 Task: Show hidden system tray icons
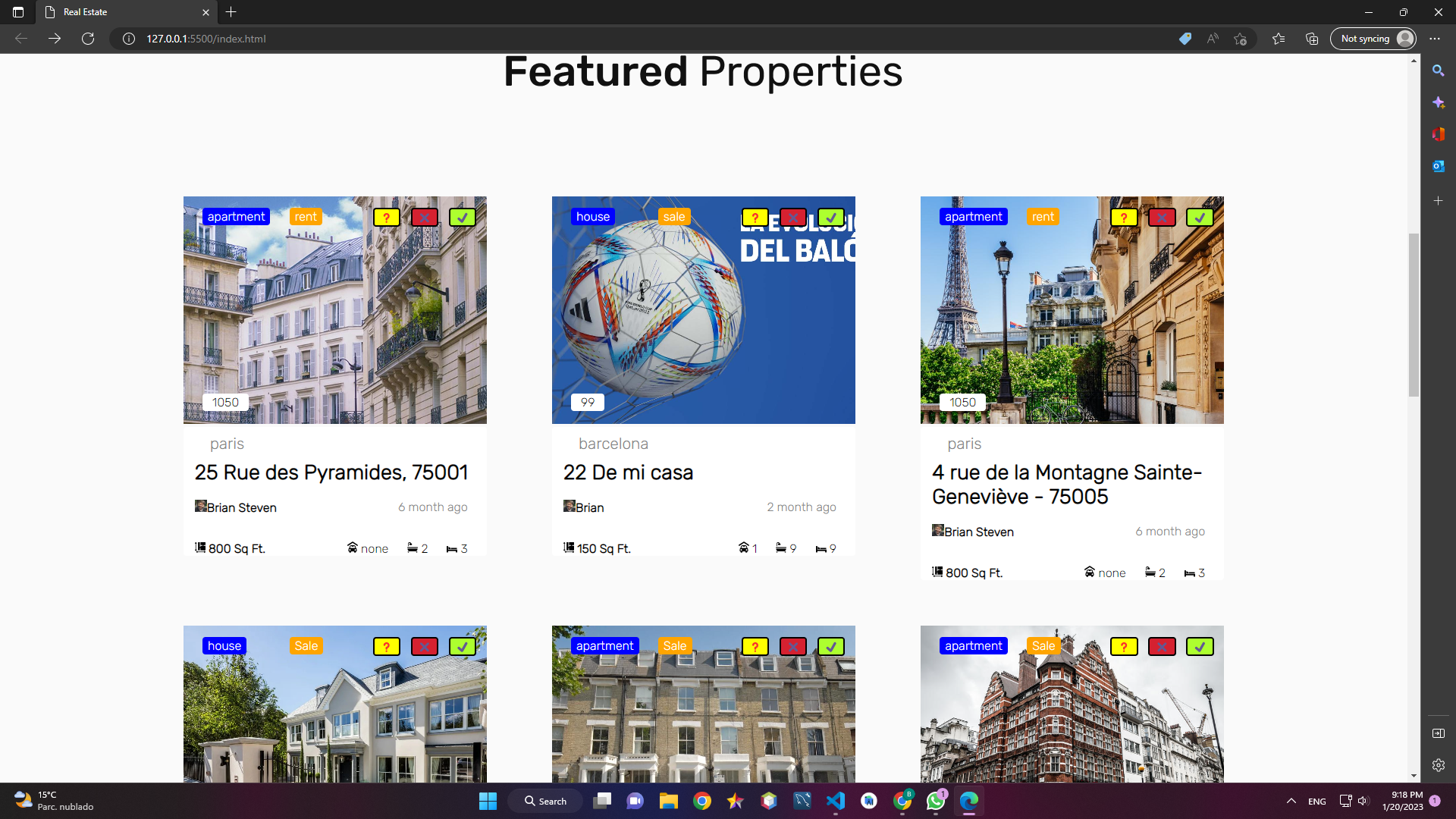1291,801
